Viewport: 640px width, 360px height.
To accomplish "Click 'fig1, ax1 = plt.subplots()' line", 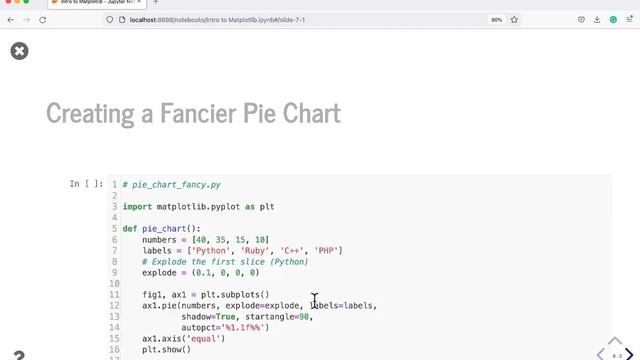I will tap(206, 295).
